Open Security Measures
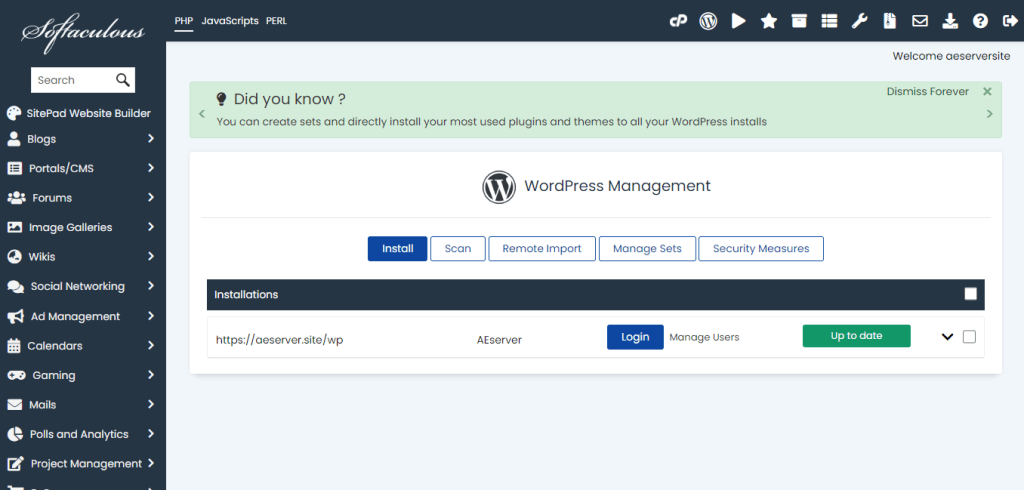 [761, 249]
